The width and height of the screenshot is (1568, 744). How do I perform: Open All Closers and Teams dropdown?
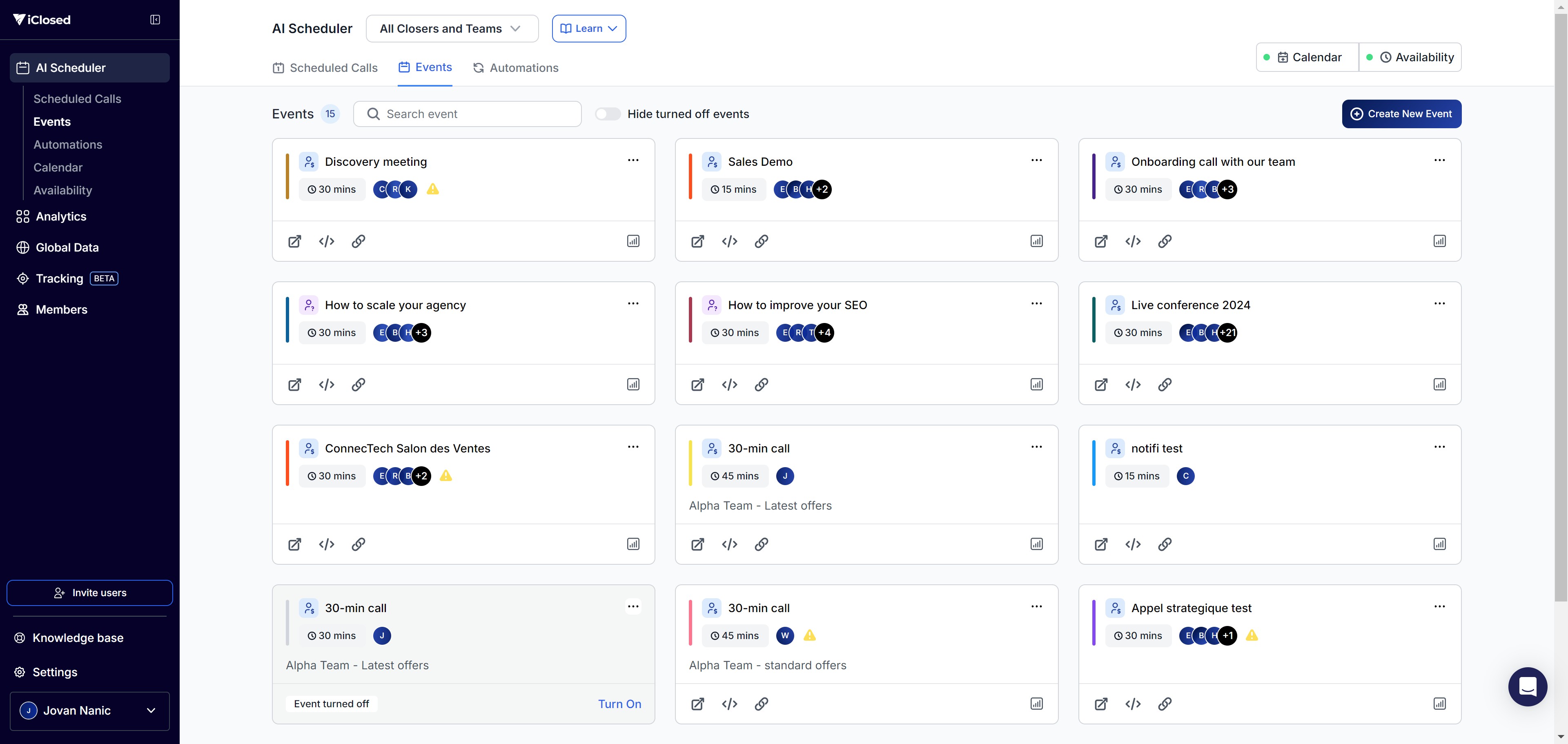coord(452,29)
